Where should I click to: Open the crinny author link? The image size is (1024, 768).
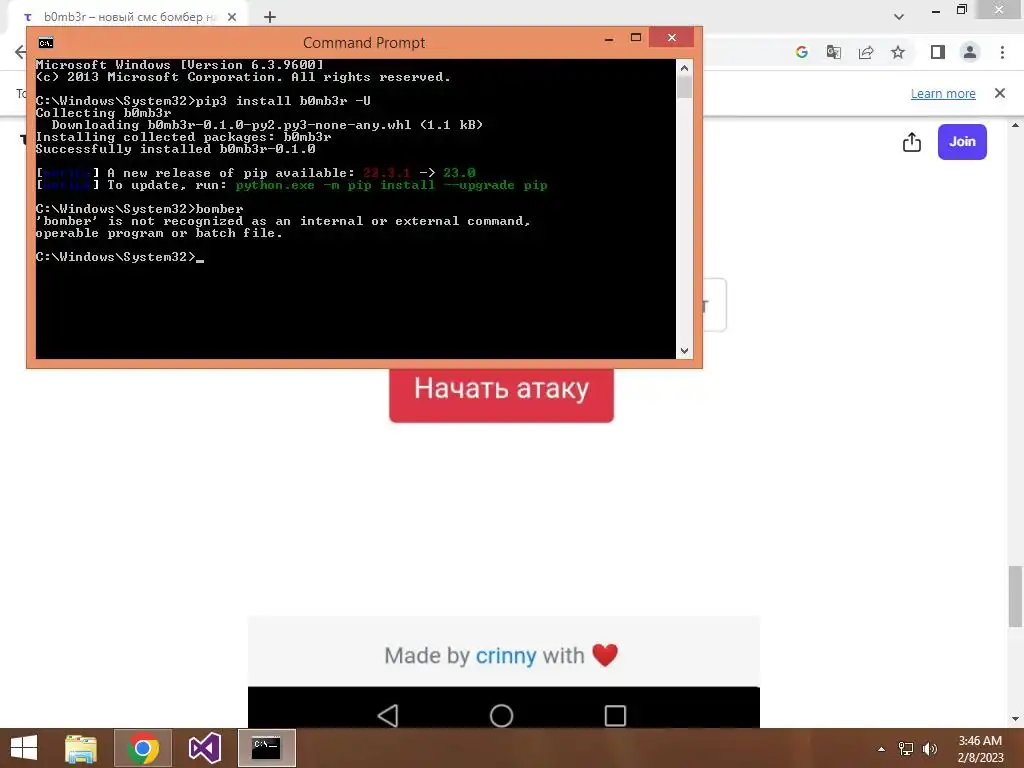505,655
